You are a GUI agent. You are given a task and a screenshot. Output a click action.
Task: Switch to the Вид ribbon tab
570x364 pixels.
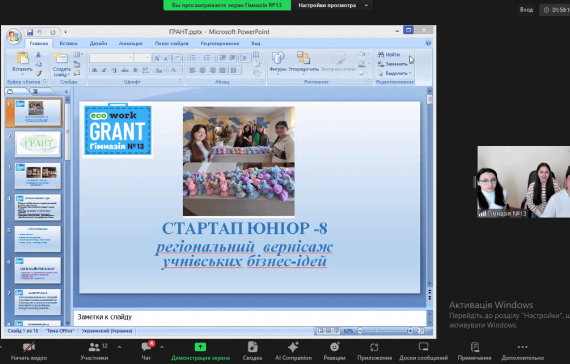coord(256,43)
